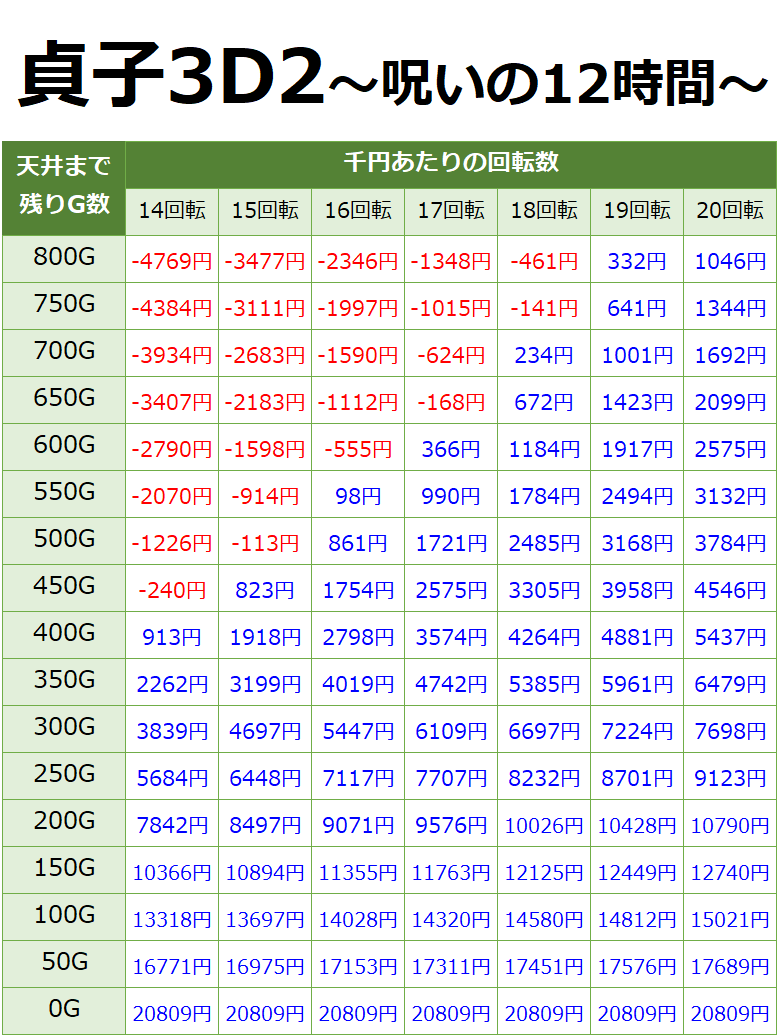Click the 9123円 cell
The image size is (777, 1035).
click(730, 778)
